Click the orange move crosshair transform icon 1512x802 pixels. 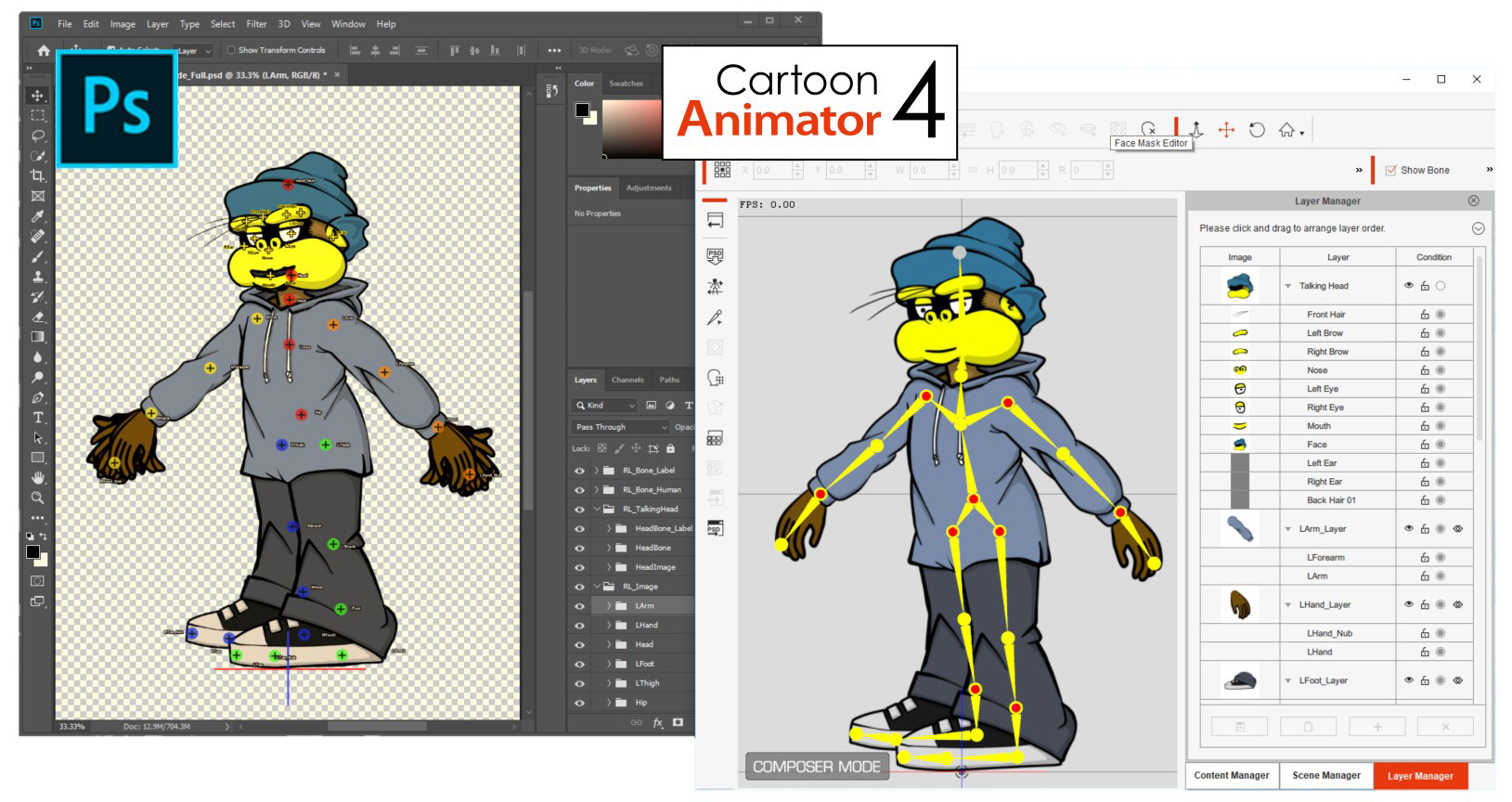point(1226,130)
